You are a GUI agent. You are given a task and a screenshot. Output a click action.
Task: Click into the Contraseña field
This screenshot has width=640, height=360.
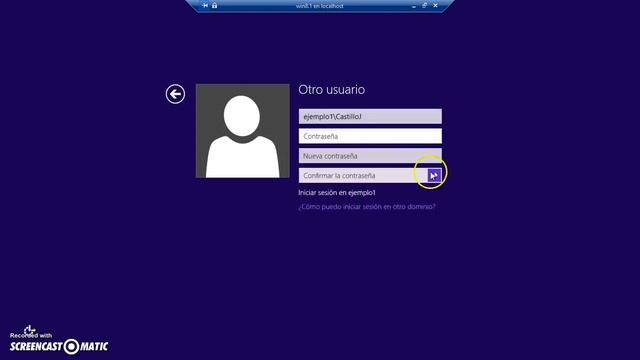pos(370,136)
